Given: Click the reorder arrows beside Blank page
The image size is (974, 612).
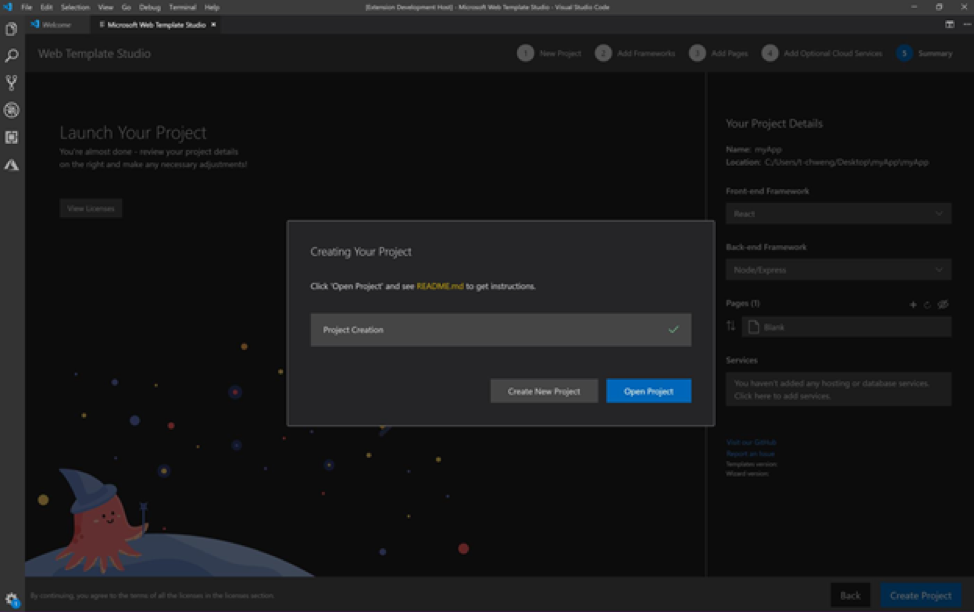Looking at the screenshot, I should click(730, 326).
